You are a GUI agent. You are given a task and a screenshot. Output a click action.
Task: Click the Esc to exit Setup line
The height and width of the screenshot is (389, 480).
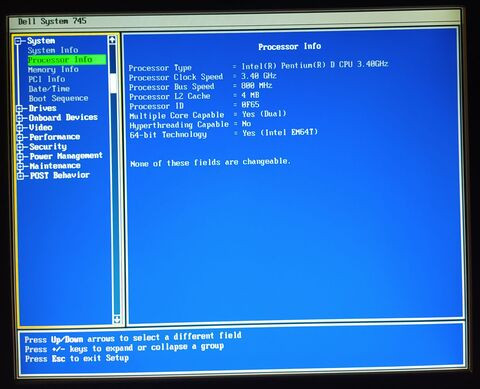tap(77, 359)
